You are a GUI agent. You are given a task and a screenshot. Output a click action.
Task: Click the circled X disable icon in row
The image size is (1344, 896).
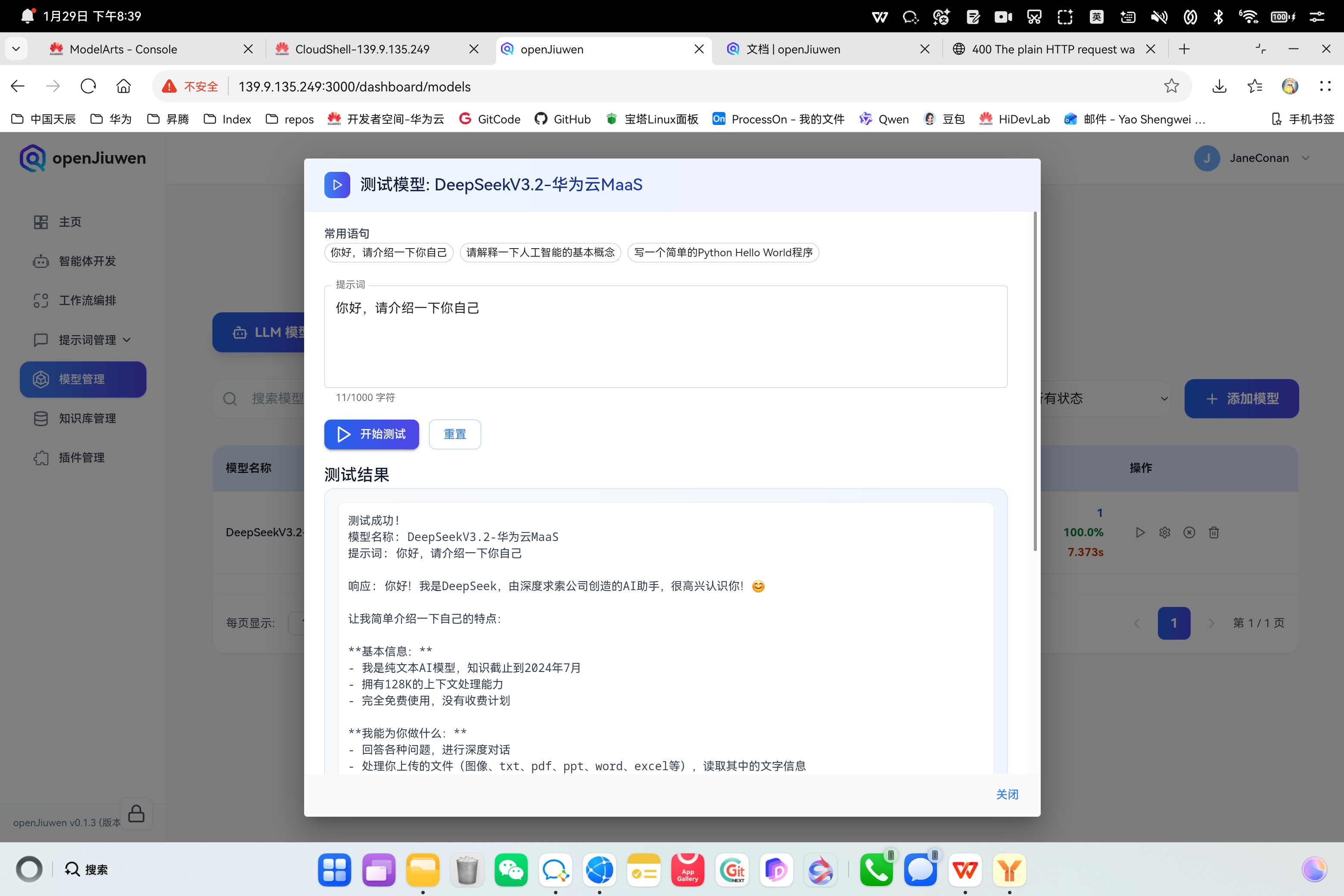(1189, 532)
